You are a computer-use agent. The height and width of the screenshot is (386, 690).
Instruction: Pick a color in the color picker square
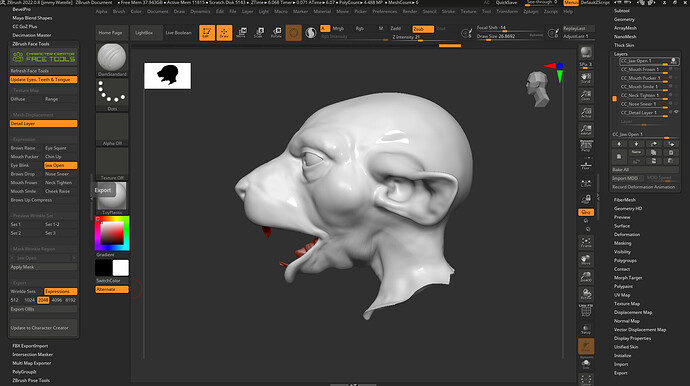pyautogui.click(x=112, y=233)
